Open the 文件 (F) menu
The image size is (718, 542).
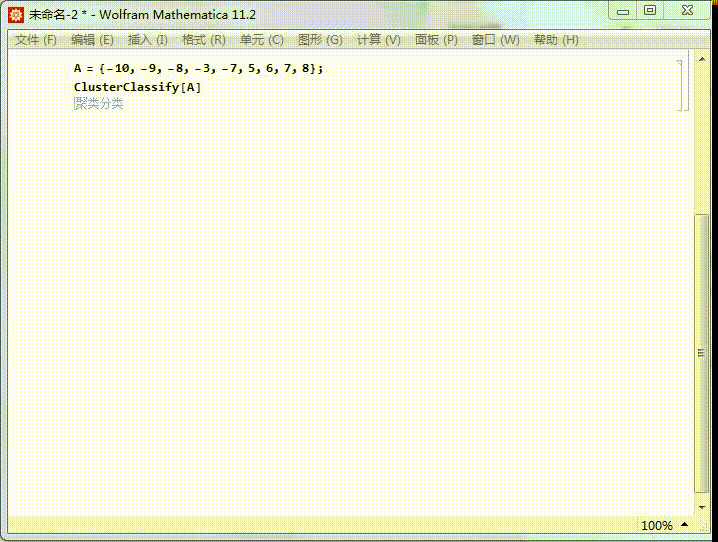coord(36,40)
